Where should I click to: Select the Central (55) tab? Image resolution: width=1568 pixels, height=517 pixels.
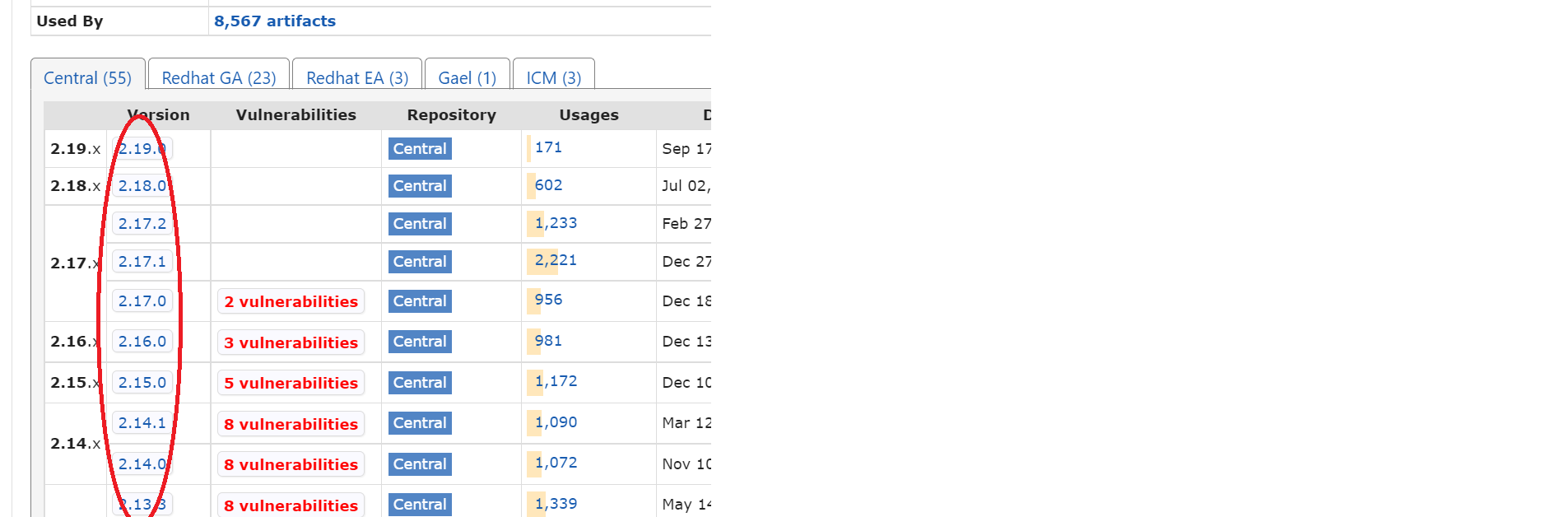(x=87, y=77)
